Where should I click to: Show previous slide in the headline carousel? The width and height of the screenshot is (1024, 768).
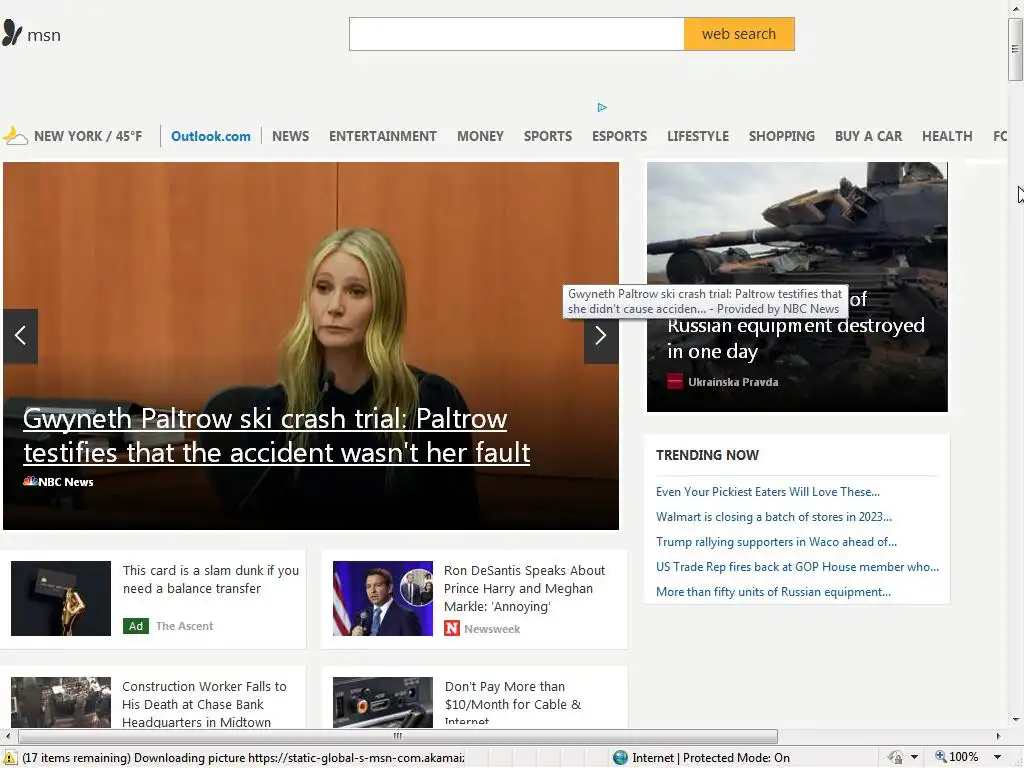pyautogui.click(x=20, y=336)
